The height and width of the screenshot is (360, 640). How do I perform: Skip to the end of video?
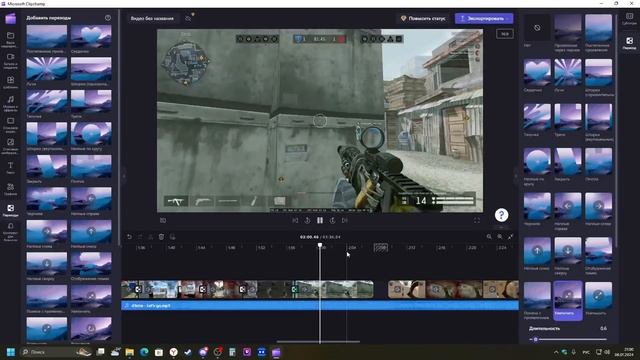(x=345, y=220)
